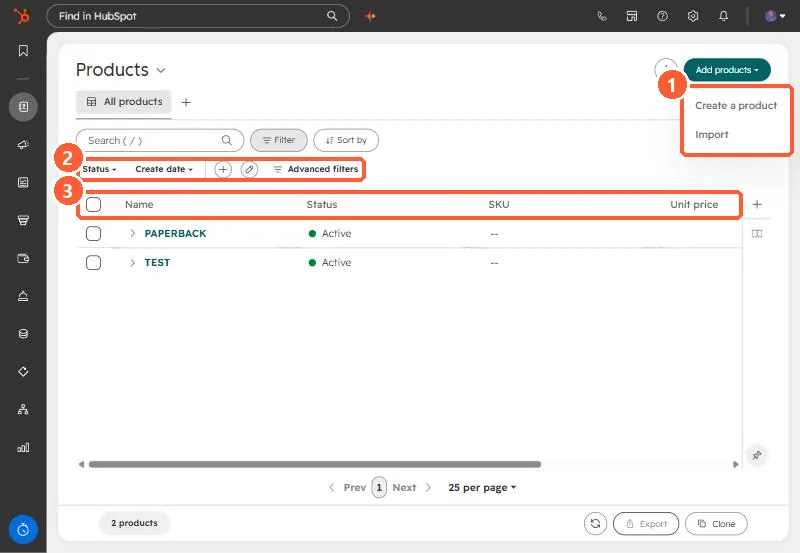
Task: Open the PAPERBACK product link
Action: [x=175, y=234]
